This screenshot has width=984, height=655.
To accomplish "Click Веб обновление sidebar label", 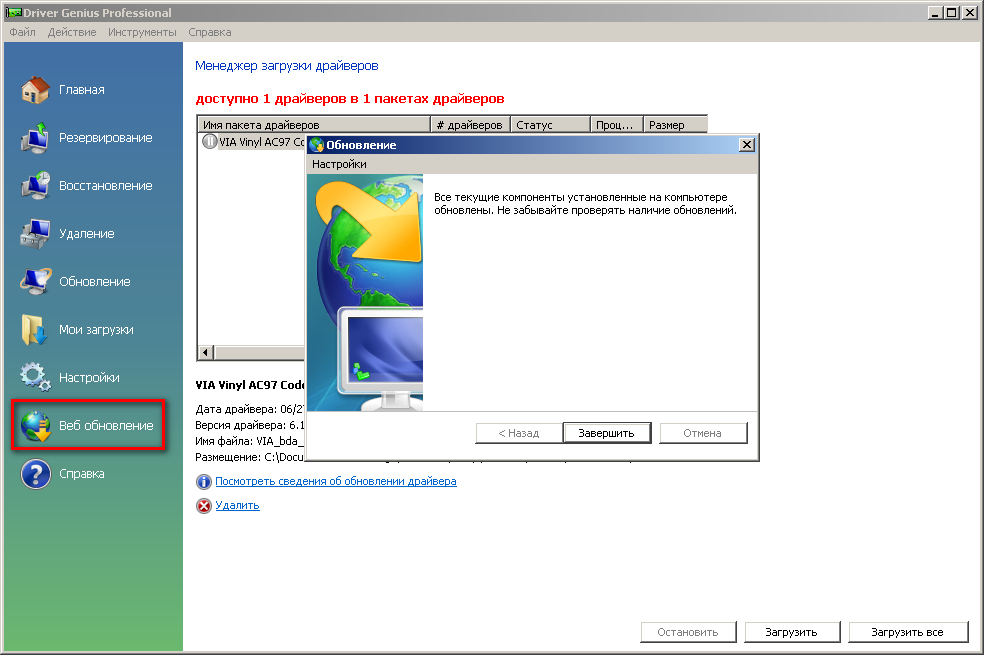I will point(106,426).
